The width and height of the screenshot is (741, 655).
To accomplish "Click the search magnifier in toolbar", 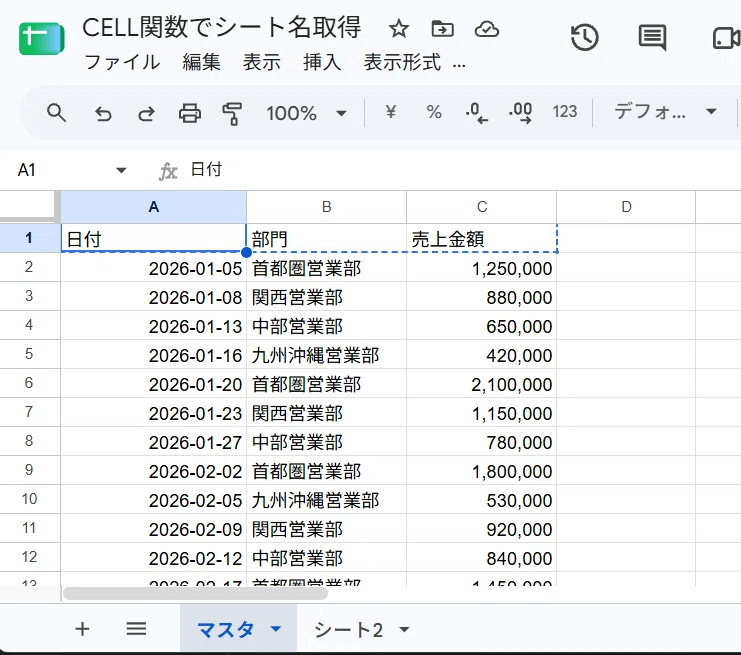I will tap(56, 113).
